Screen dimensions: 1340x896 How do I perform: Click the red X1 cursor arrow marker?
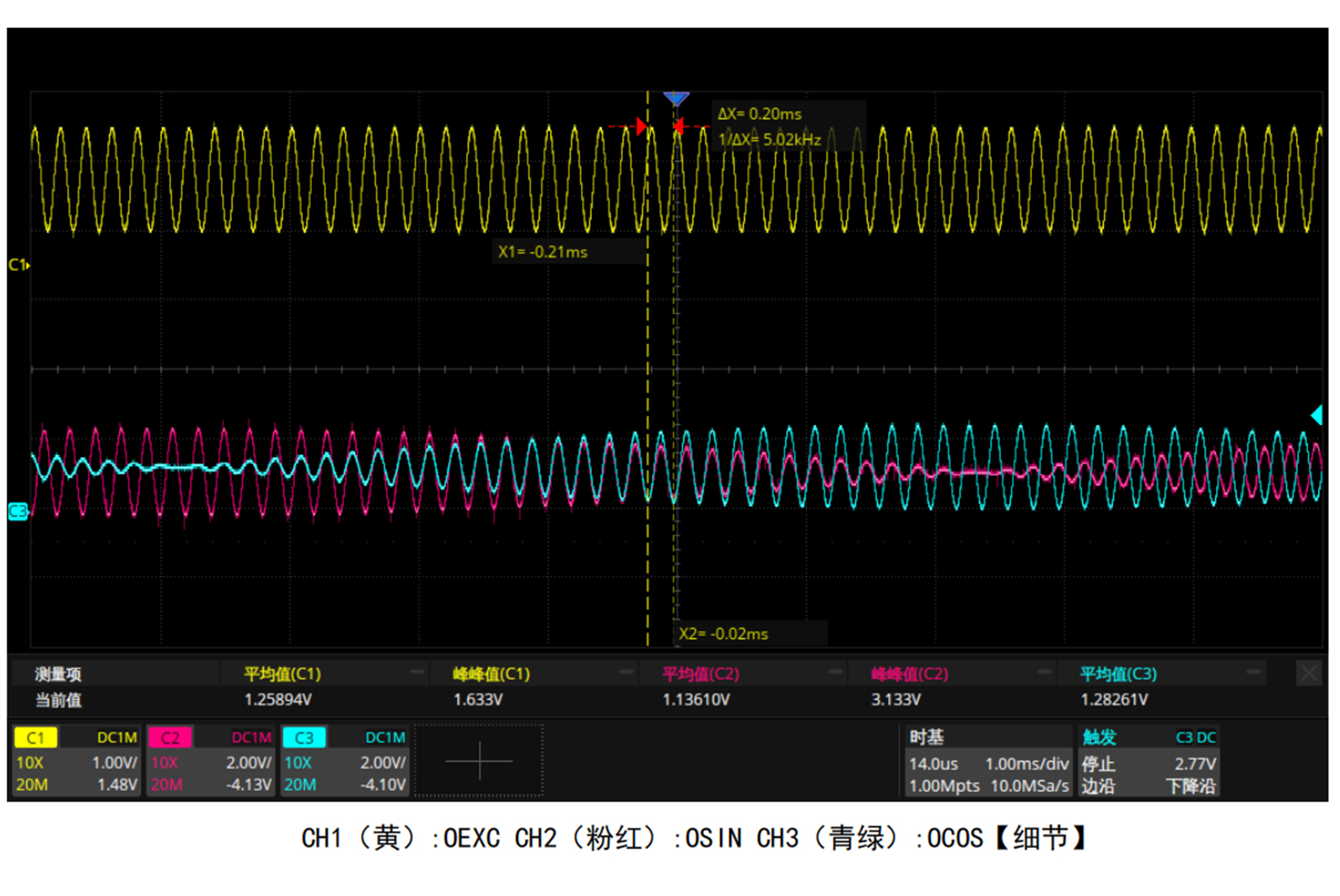[x=641, y=126]
